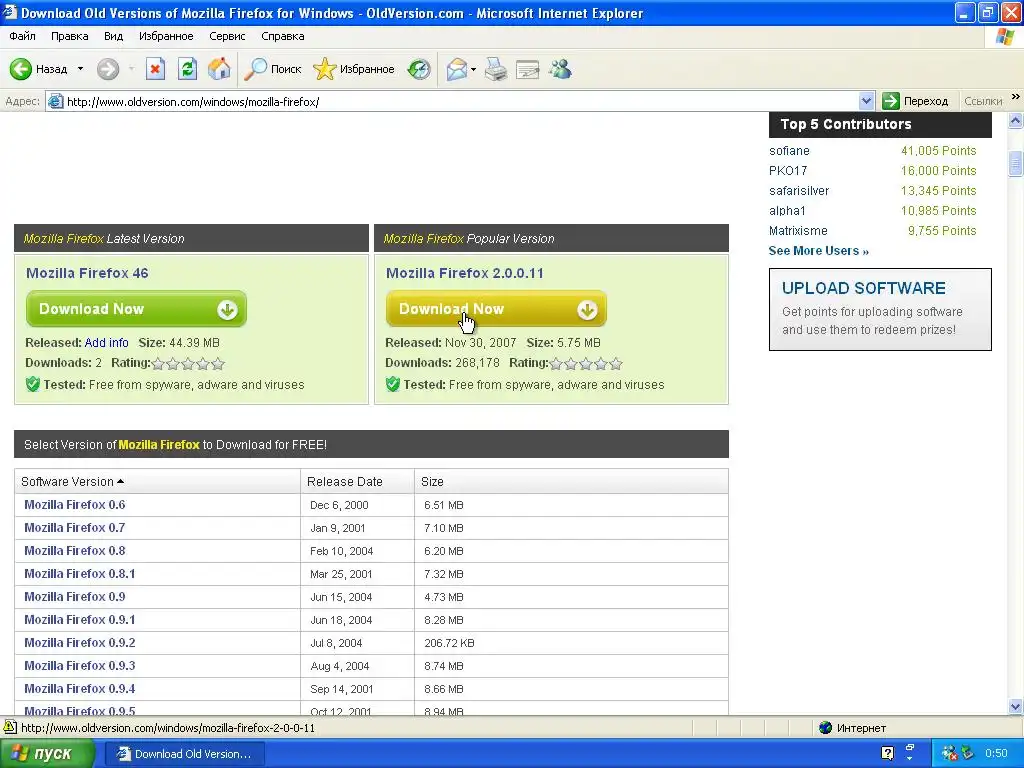Click the IE page icon in title bar

(x=9, y=12)
